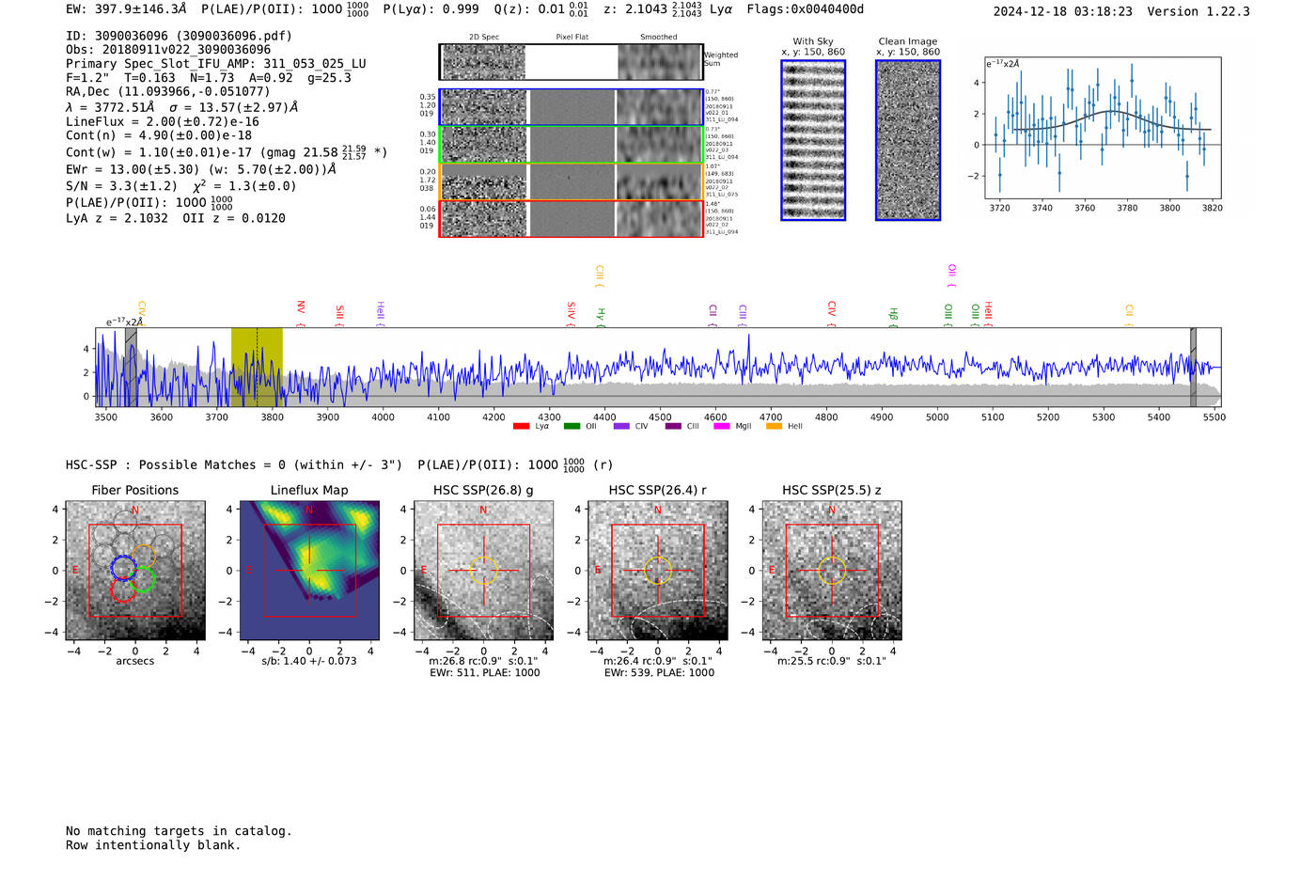Open the HSC SSP(26.8) g cutout
The height and width of the screenshot is (896, 1316).
pos(483,570)
